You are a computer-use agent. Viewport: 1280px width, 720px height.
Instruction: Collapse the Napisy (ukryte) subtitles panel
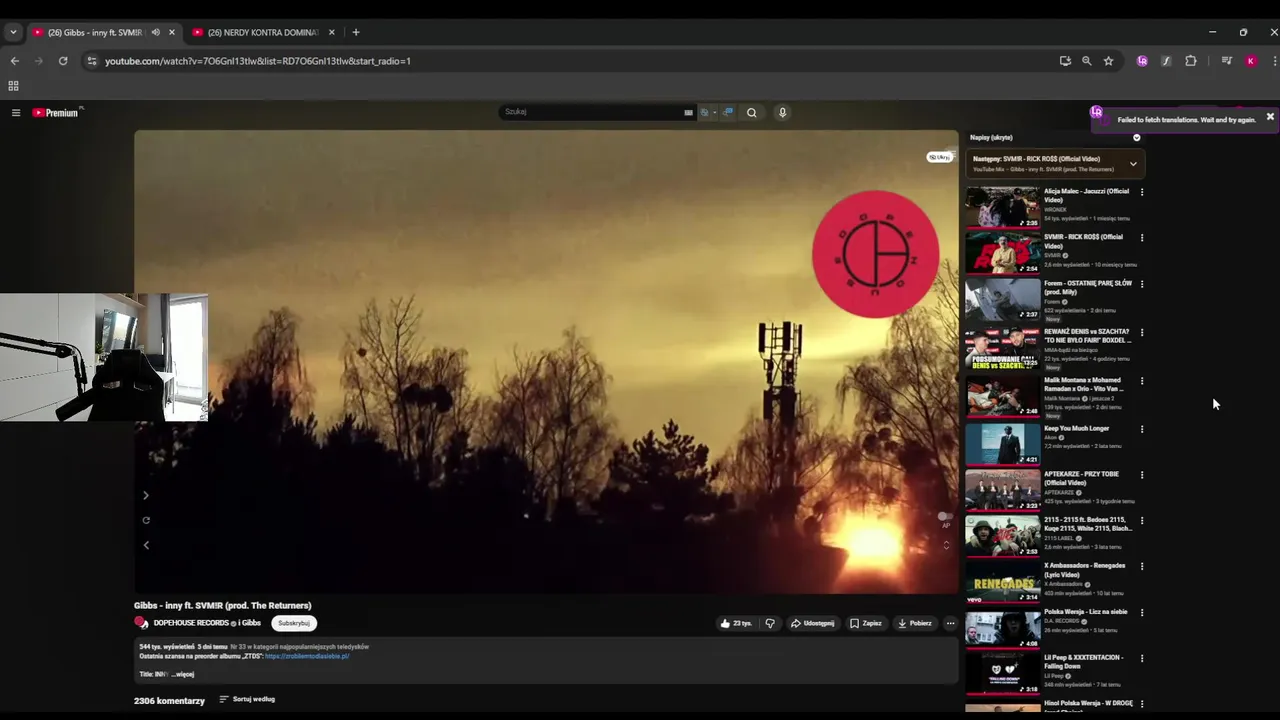tap(1136, 138)
